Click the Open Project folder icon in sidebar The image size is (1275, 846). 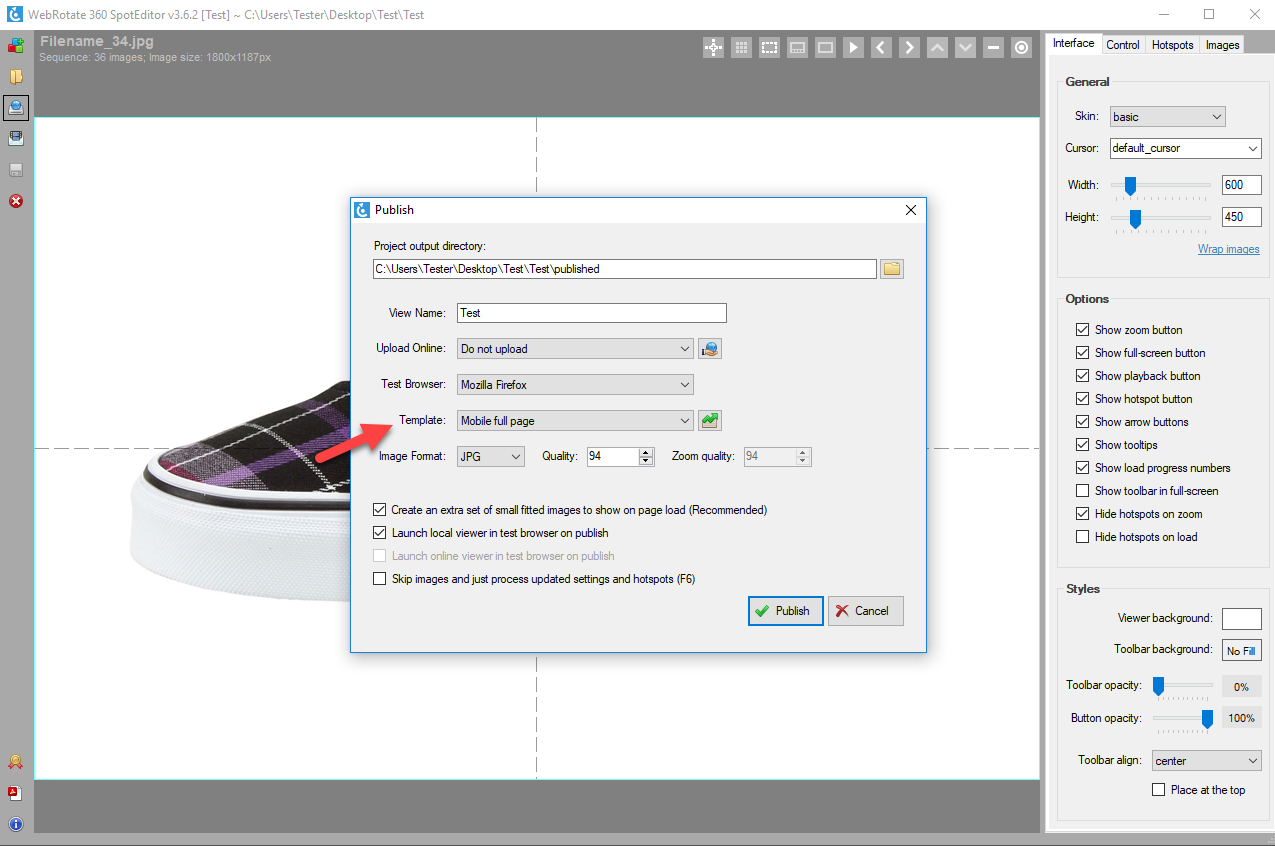(16, 76)
